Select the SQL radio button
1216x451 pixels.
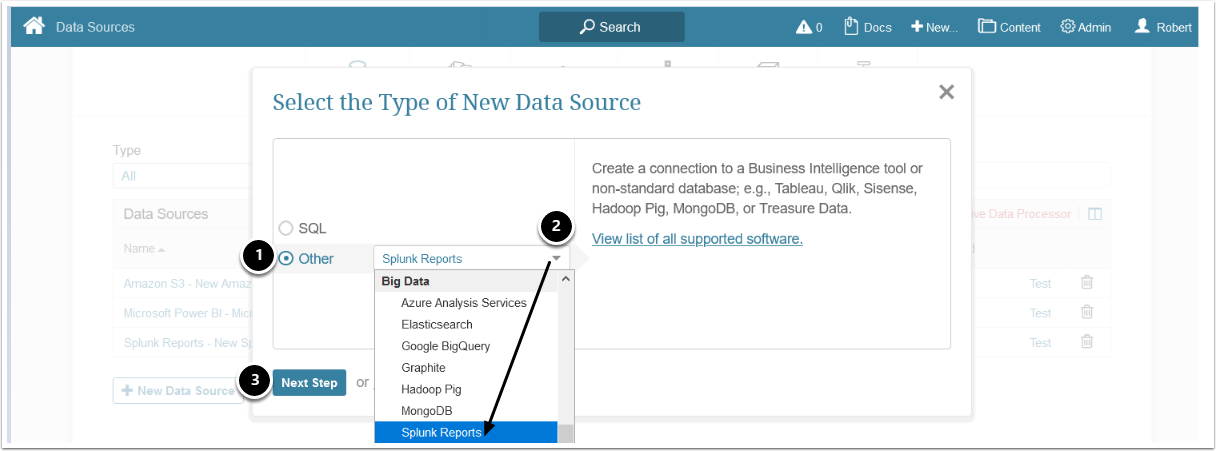point(286,228)
